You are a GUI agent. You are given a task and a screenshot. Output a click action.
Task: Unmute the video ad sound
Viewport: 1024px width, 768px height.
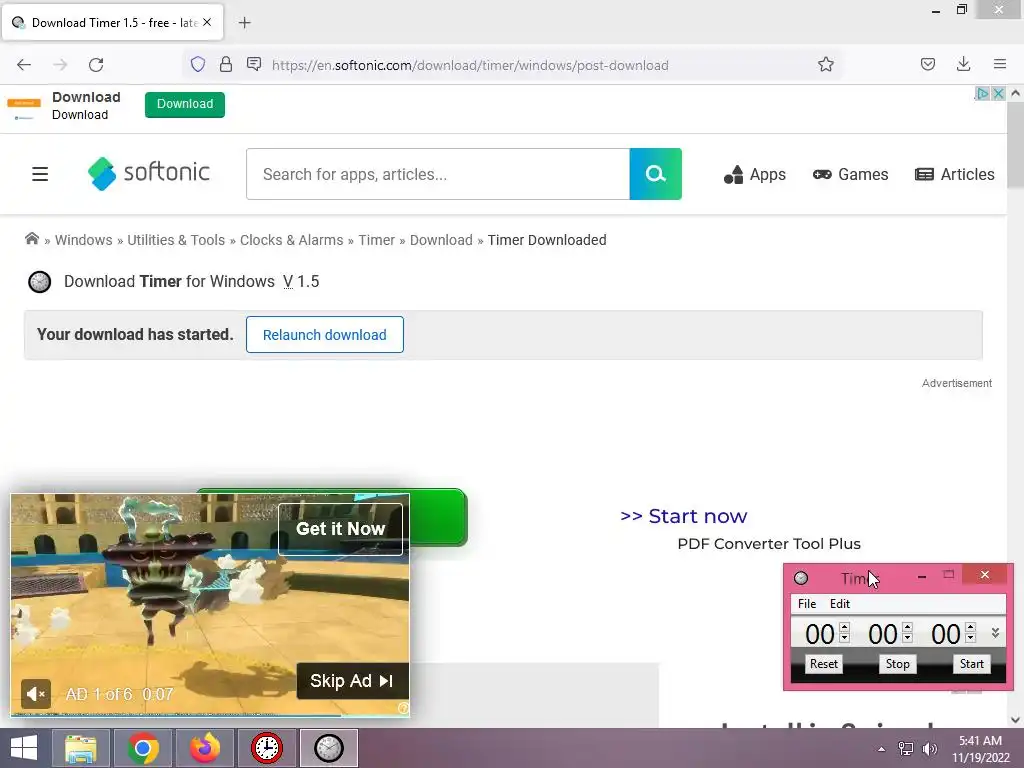pos(36,694)
